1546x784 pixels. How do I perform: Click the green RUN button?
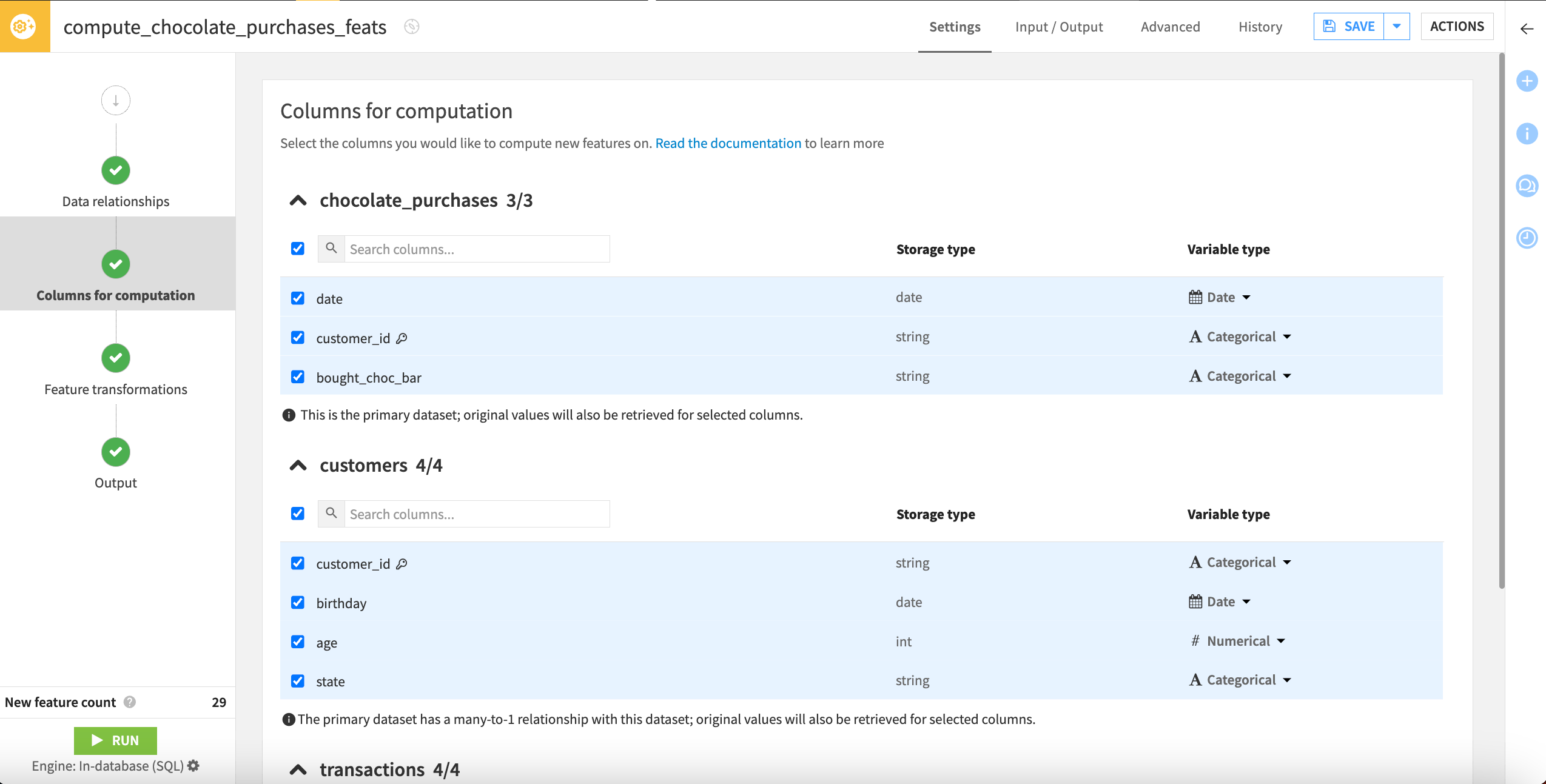pyautogui.click(x=115, y=740)
